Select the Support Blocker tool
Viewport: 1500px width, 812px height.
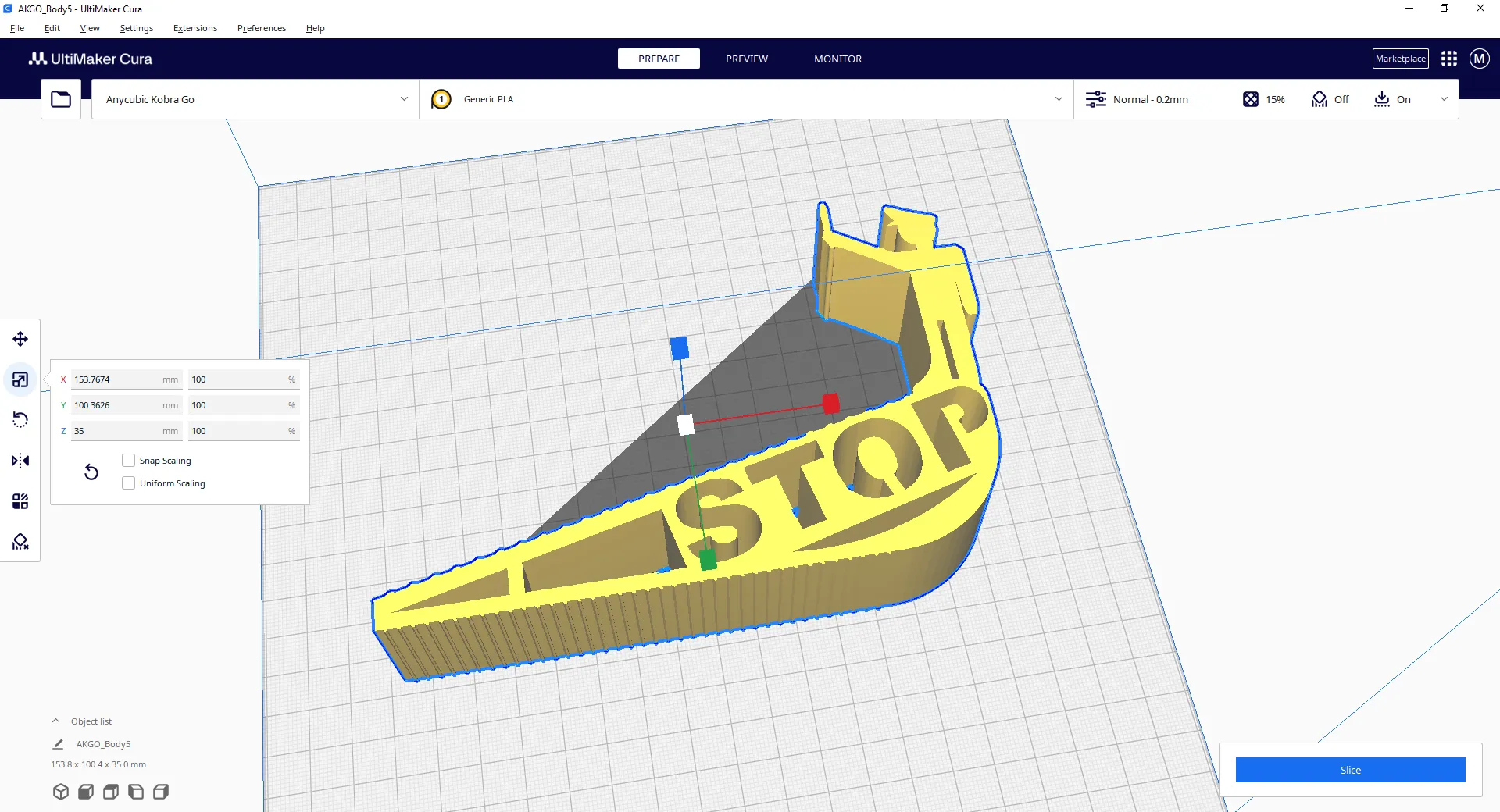20,542
